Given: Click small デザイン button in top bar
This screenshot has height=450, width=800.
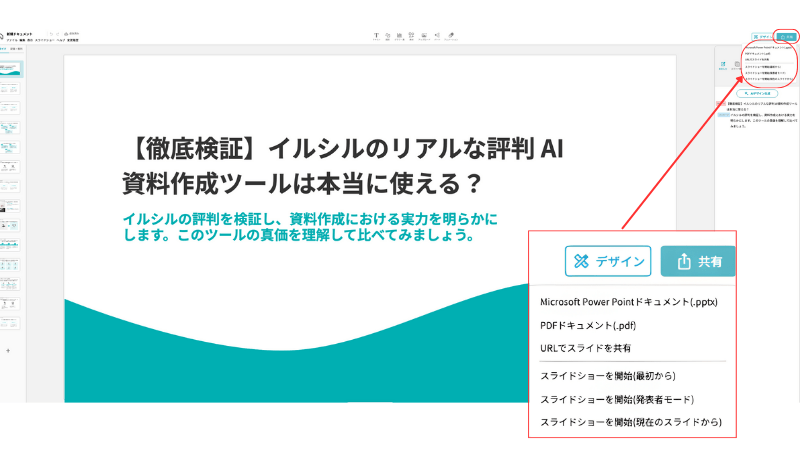Looking at the screenshot, I should 762,37.
